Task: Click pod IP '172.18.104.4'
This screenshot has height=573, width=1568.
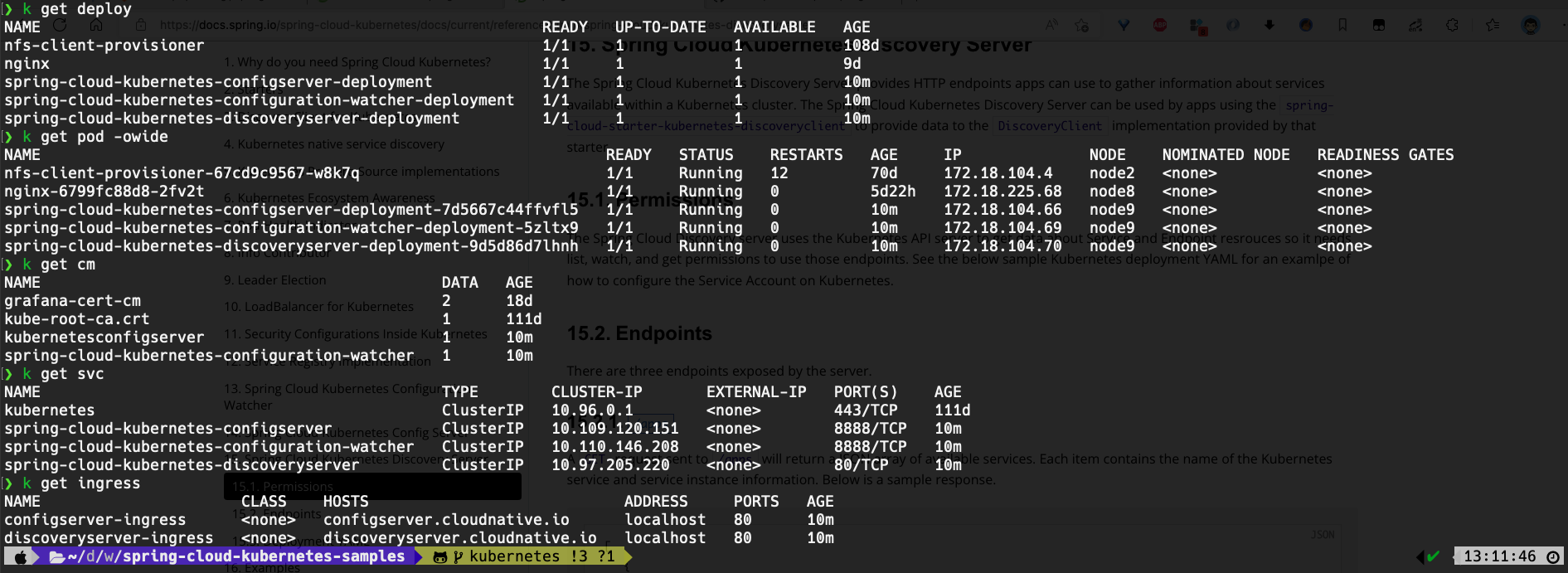Action: coord(998,173)
